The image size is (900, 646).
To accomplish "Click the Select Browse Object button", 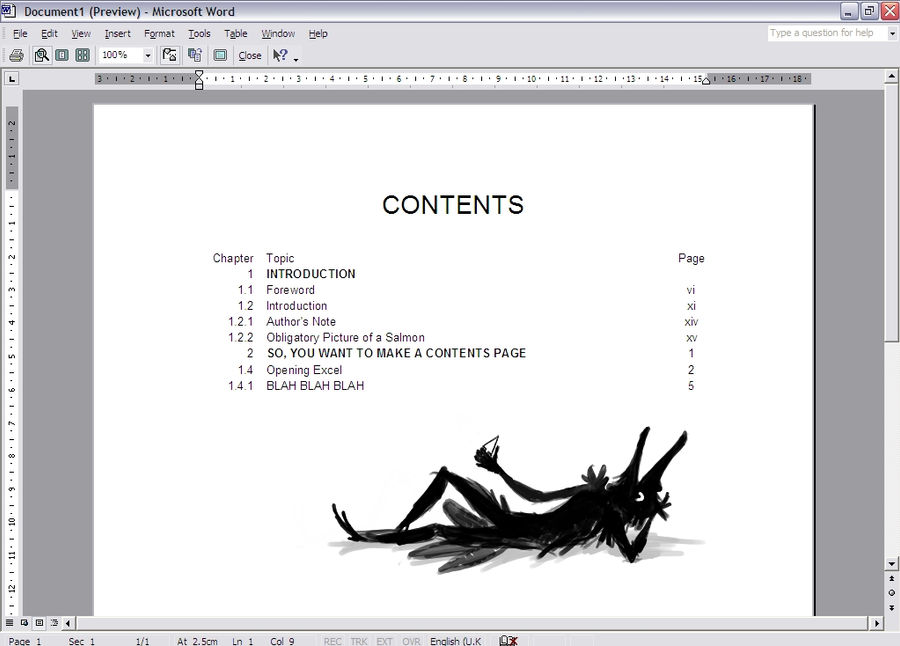I will [x=891, y=593].
